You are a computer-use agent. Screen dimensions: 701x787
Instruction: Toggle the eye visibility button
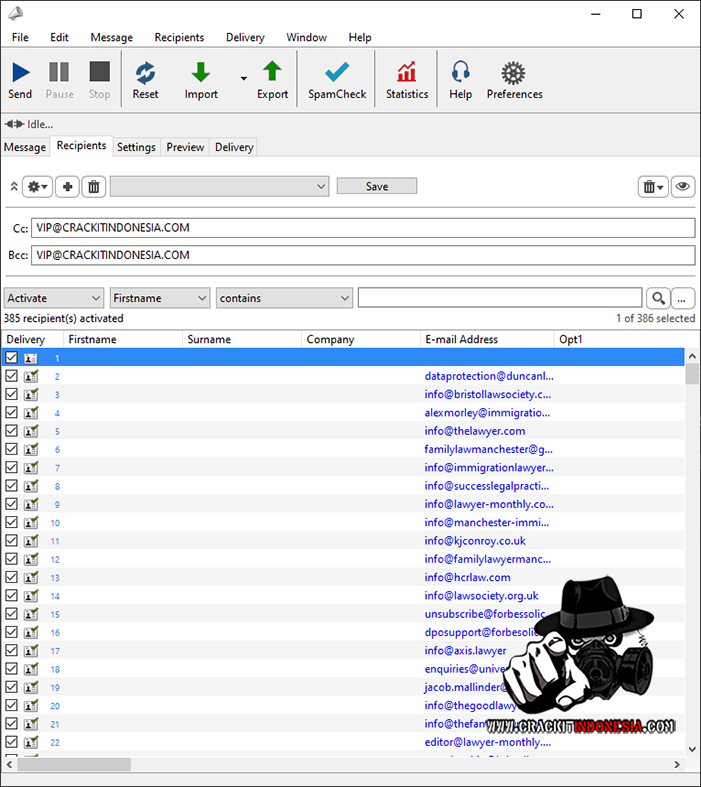point(682,187)
